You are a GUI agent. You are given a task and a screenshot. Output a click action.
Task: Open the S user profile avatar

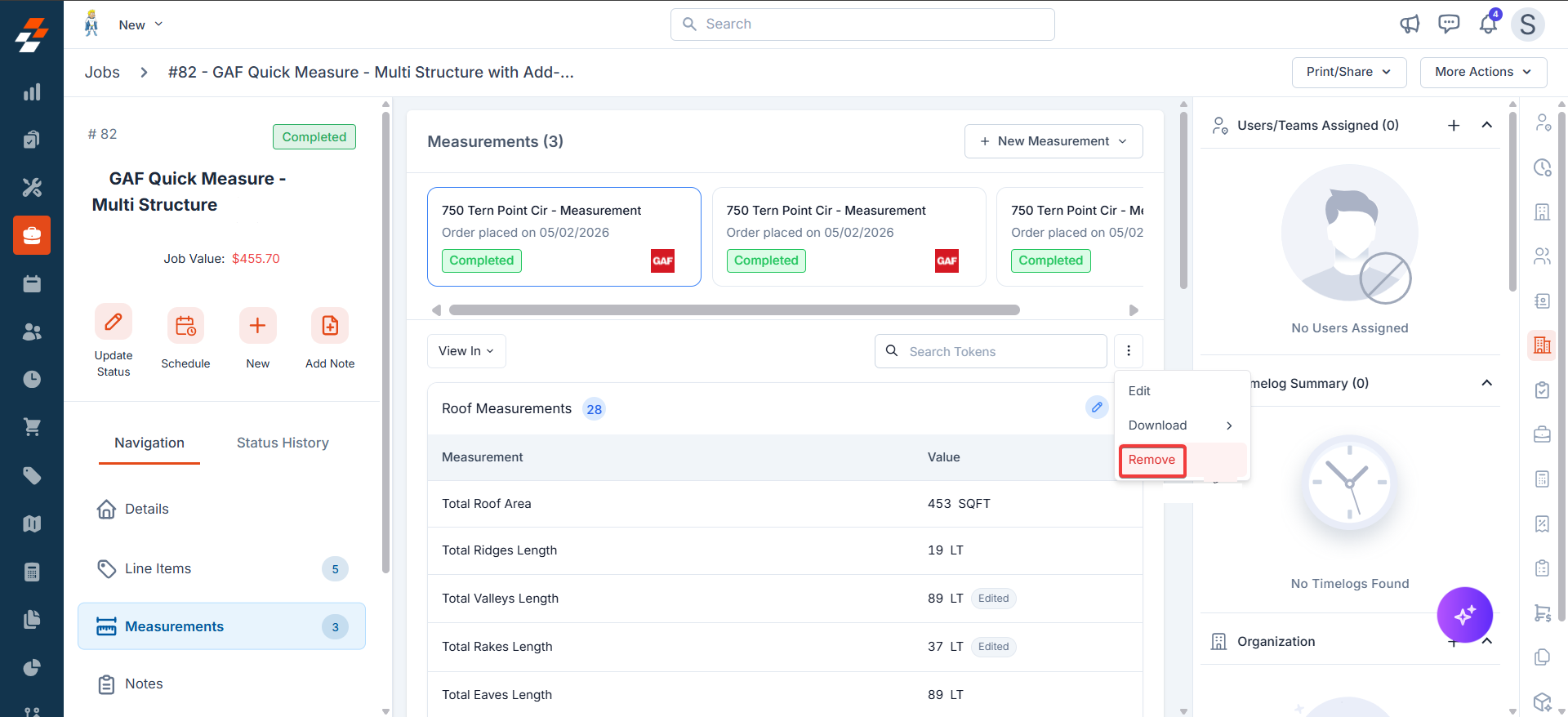(1528, 24)
